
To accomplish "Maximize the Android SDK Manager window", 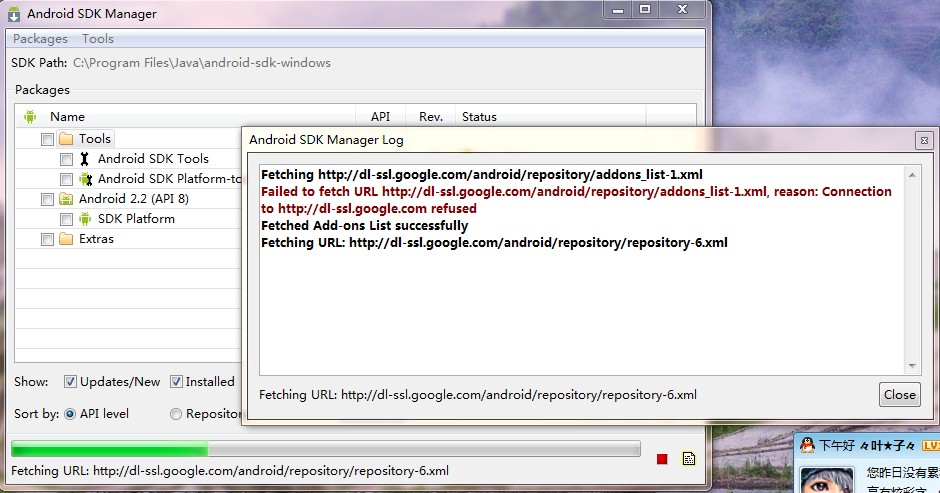I will (645, 10).
